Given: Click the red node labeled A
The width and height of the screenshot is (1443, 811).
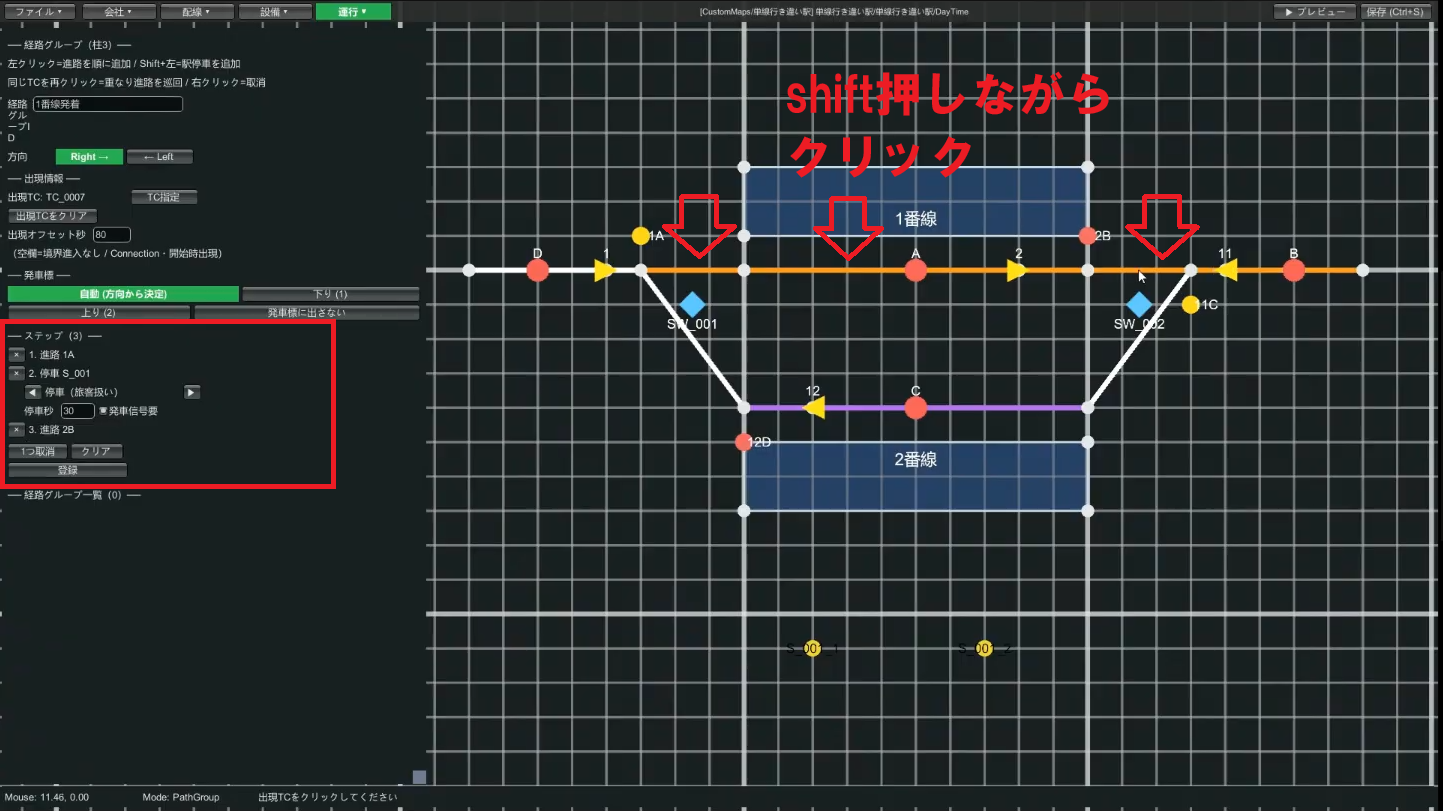Looking at the screenshot, I should click(915, 270).
